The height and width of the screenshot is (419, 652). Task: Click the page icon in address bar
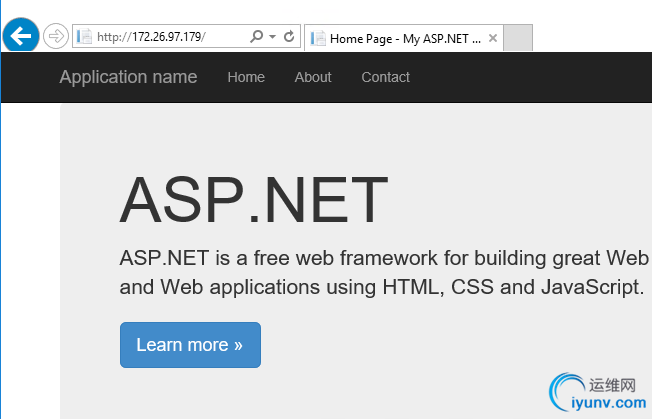(x=84, y=37)
